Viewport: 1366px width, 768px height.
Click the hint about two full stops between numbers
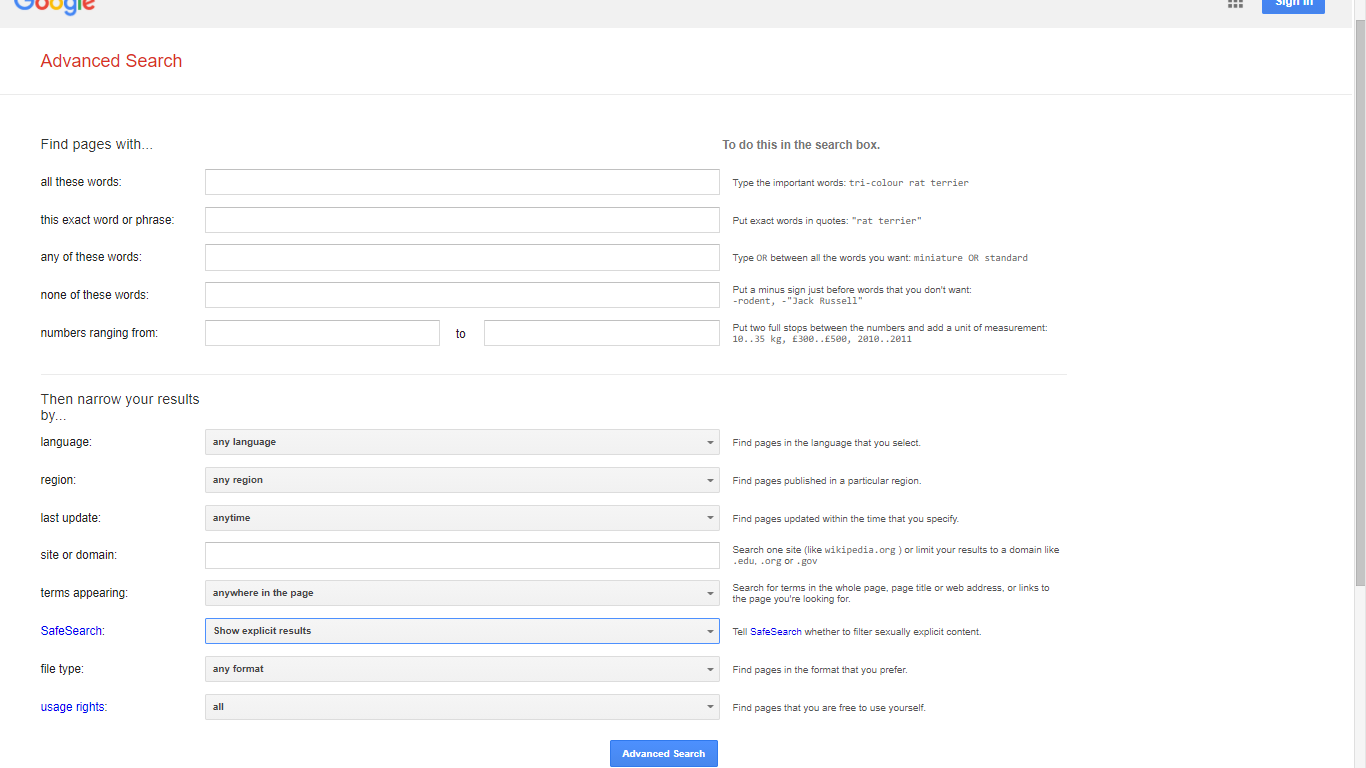pyautogui.click(x=890, y=333)
